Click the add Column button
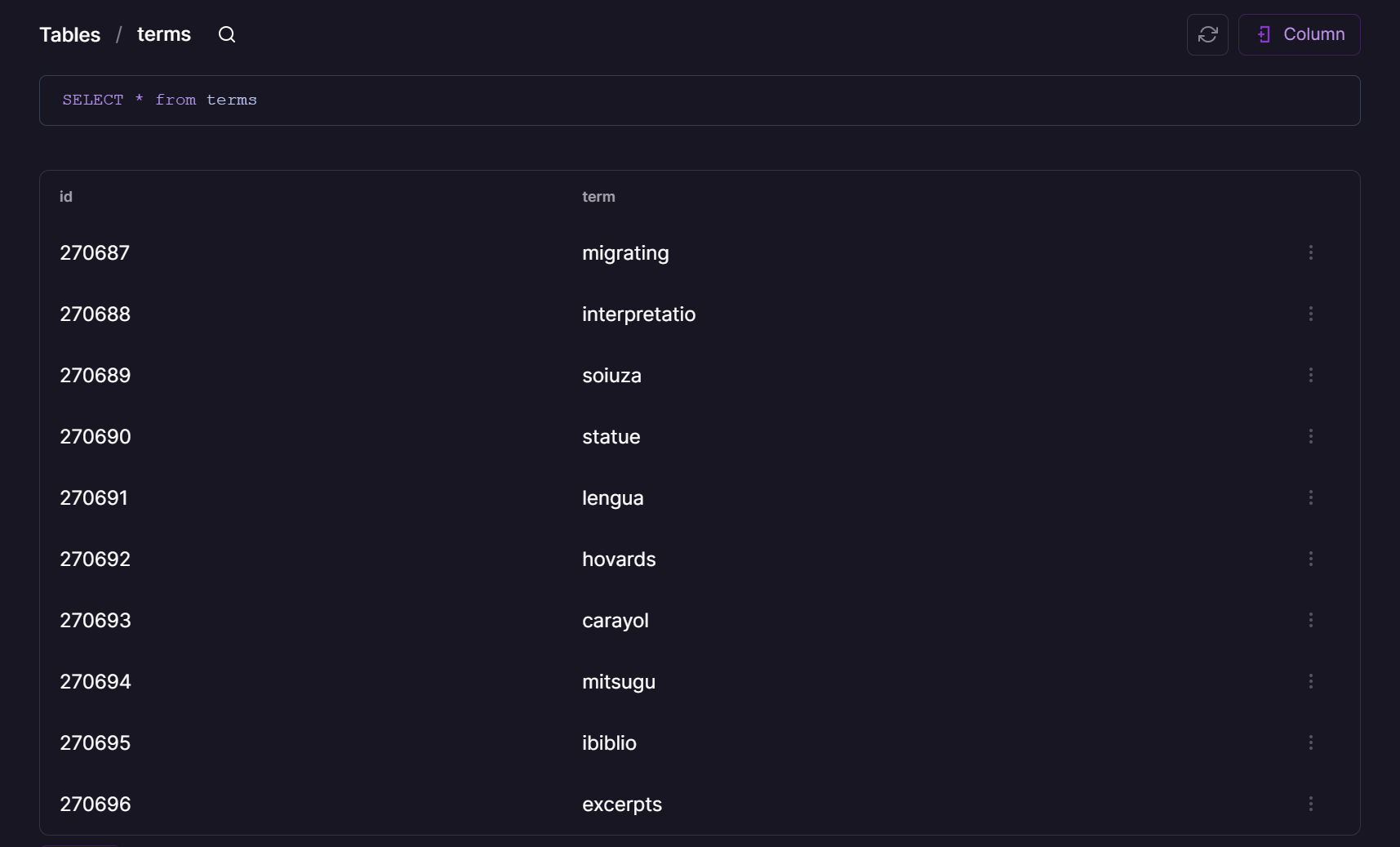 click(x=1299, y=34)
